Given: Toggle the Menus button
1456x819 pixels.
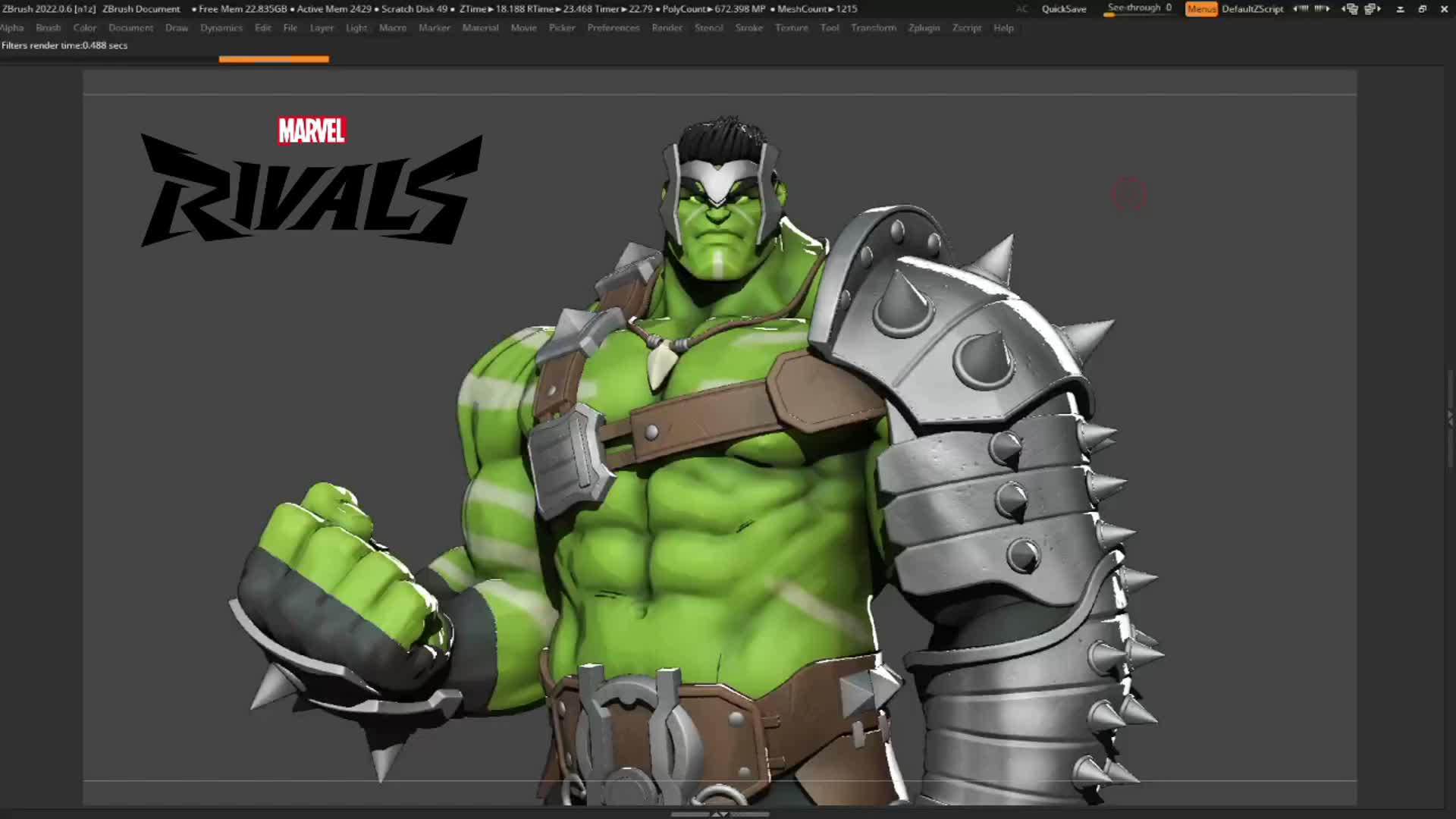Looking at the screenshot, I should (x=1201, y=9).
